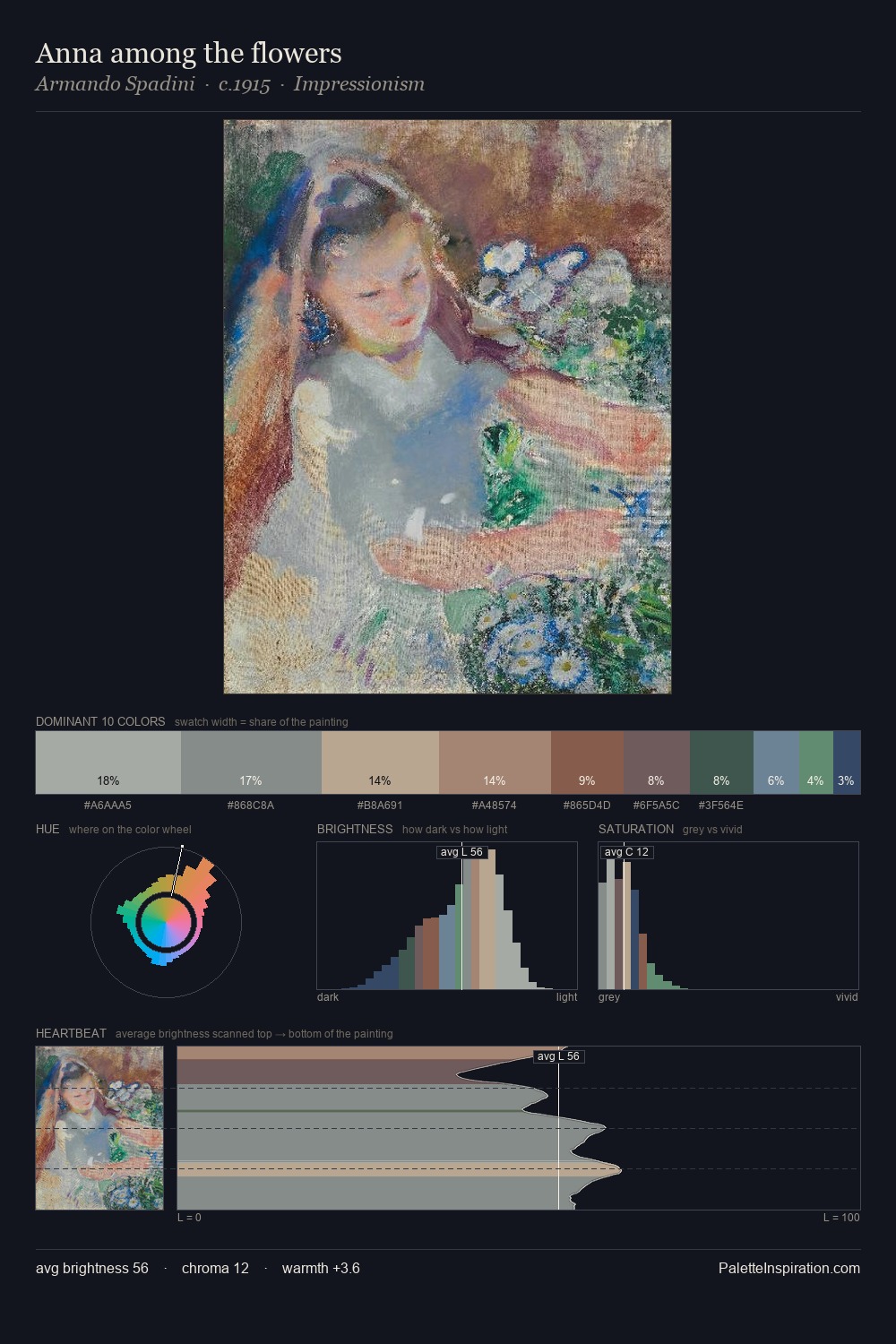Click the 'avg L 56' brightness histogram label

click(461, 852)
